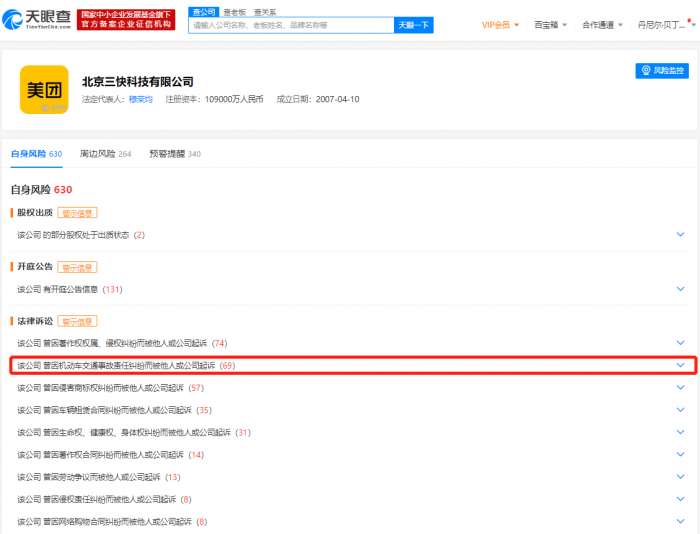The image size is (700, 534).
Task: Switch to 周边风险 264 tab
Action: 105,154
